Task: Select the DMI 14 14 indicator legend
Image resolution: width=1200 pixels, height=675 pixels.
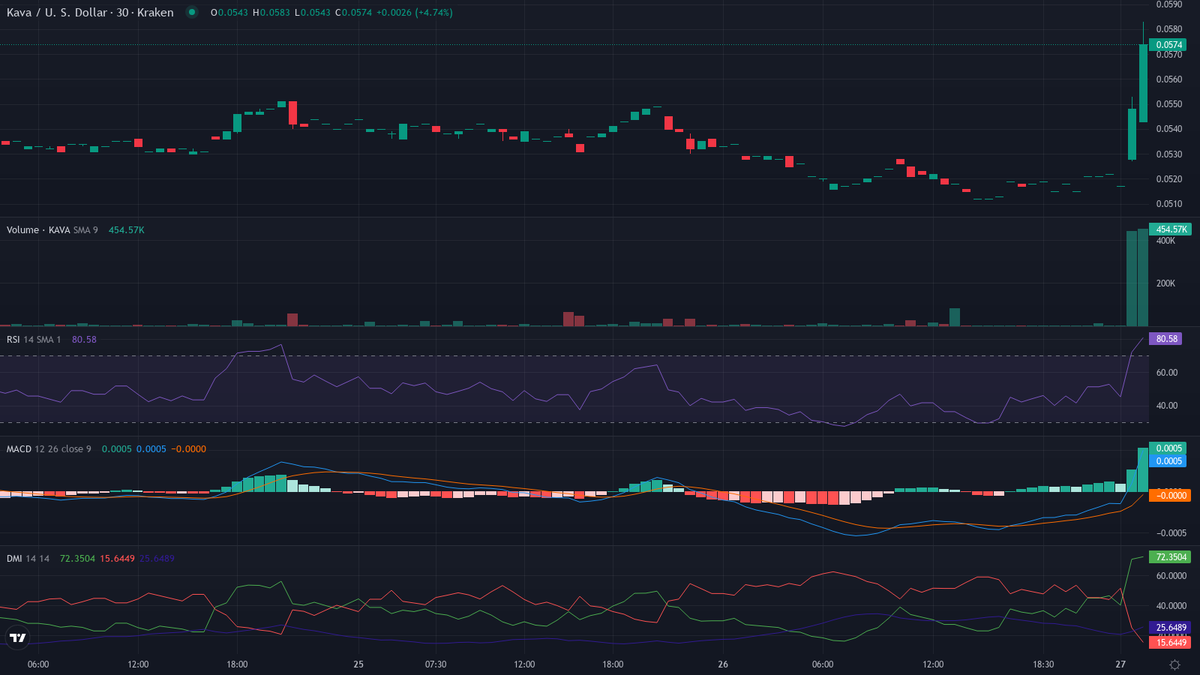Action: (30, 558)
